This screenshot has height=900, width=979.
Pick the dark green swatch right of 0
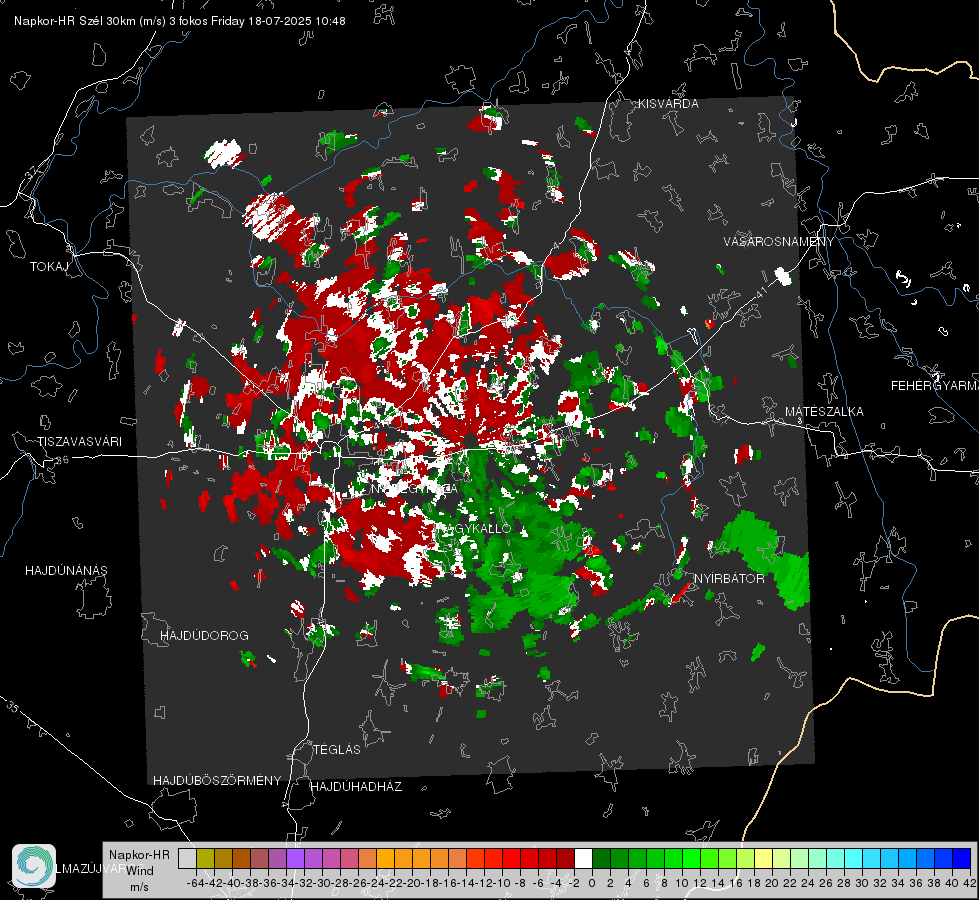[x=601, y=859]
